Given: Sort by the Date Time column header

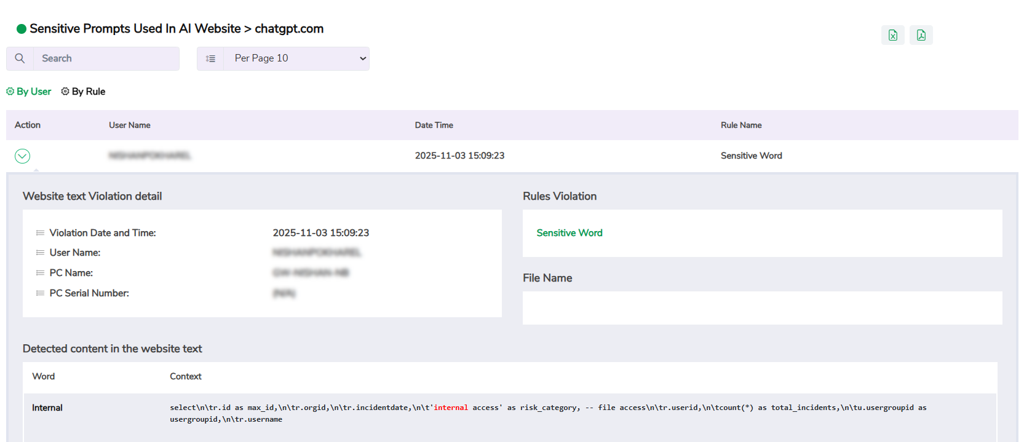Looking at the screenshot, I should click(x=434, y=125).
